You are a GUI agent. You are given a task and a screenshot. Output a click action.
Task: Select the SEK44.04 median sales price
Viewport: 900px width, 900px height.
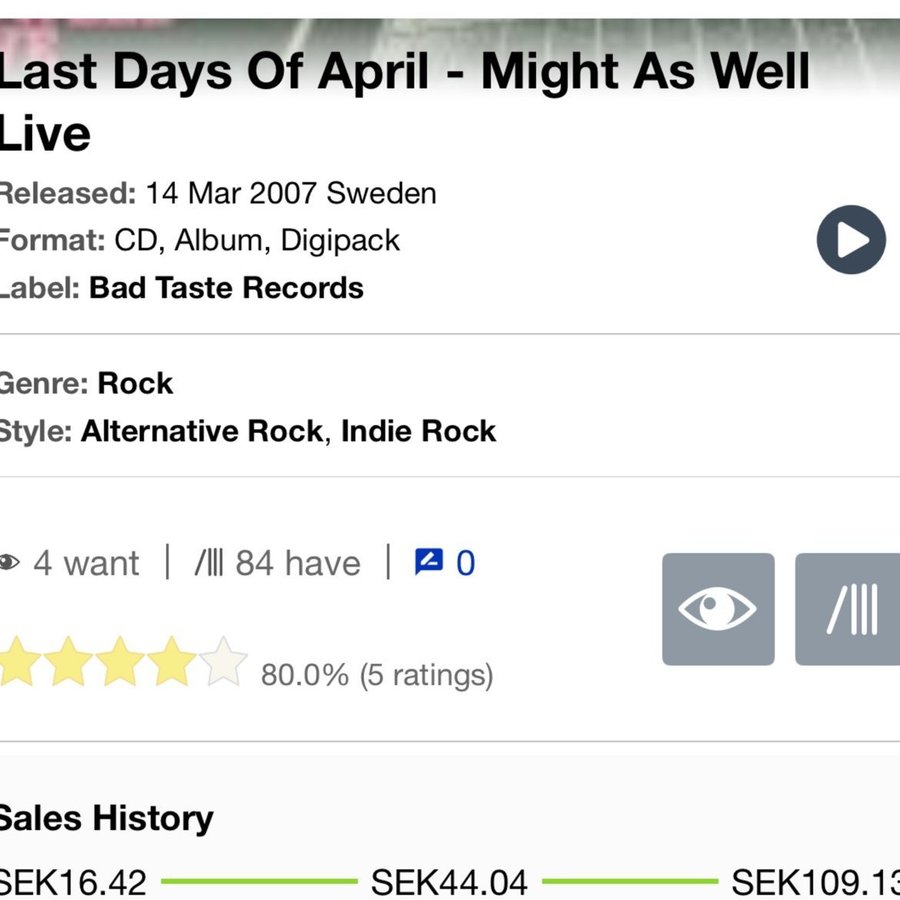coord(449,882)
